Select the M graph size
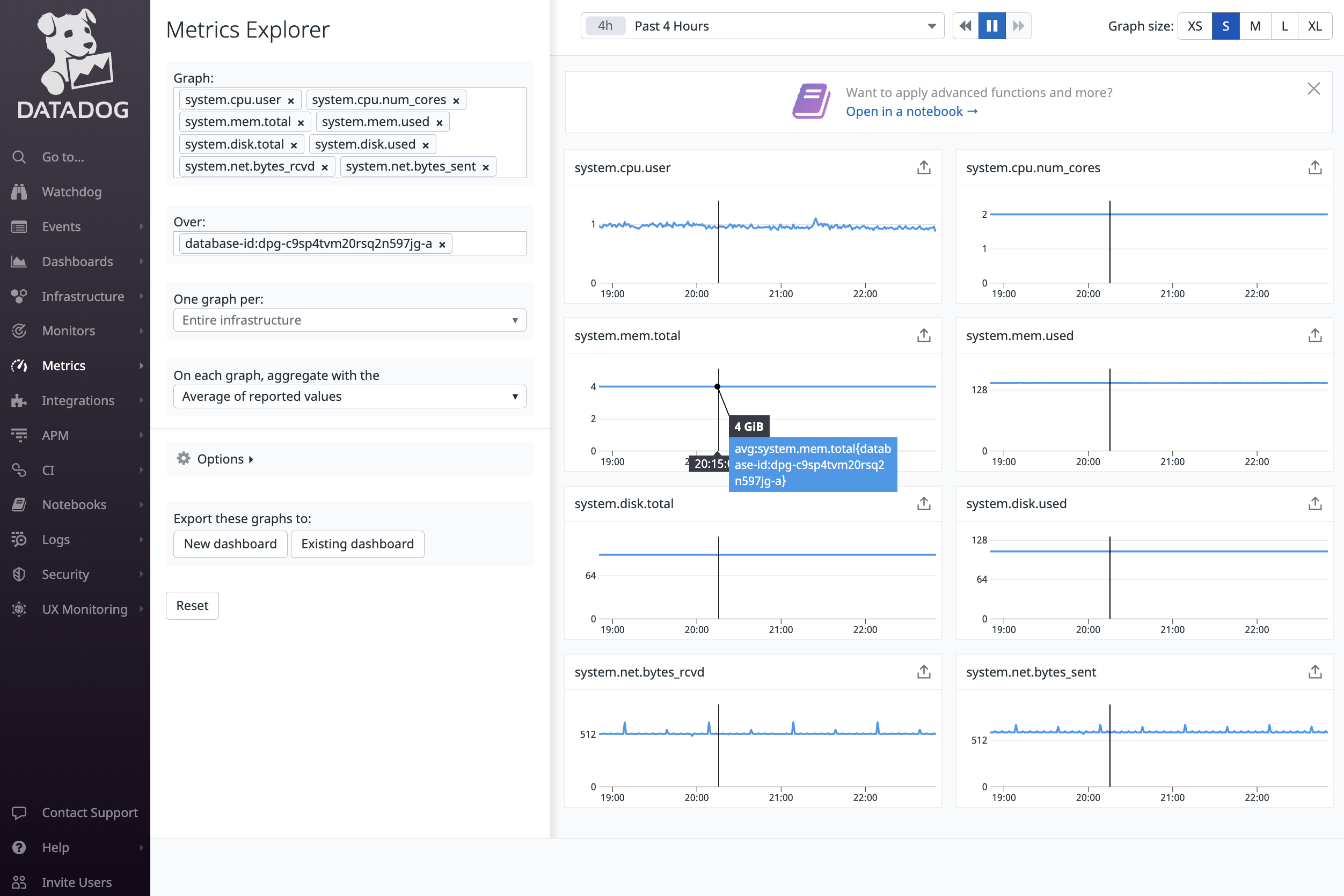Screen dimensions: 1344x896 click(x=1255, y=26)
